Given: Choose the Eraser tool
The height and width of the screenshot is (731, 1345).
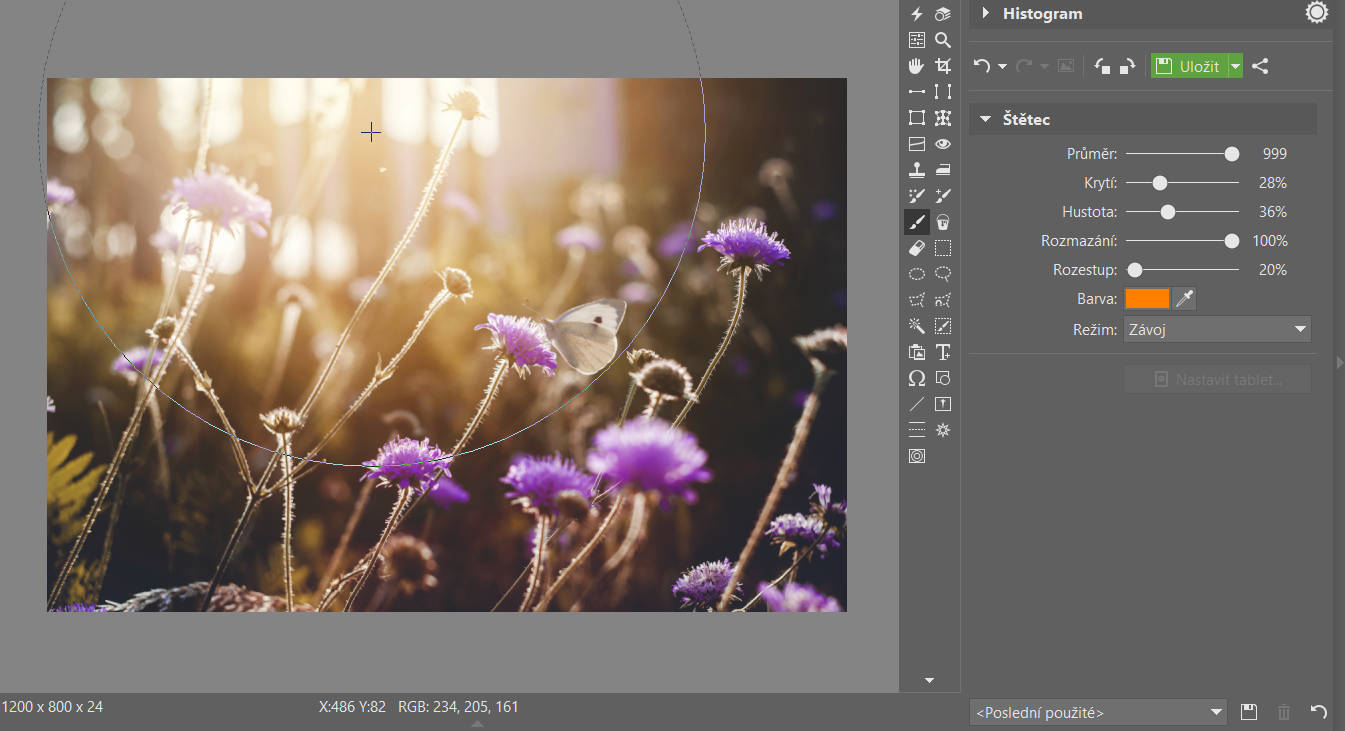Looking at the screenshot, I should [x=916, y=247].
